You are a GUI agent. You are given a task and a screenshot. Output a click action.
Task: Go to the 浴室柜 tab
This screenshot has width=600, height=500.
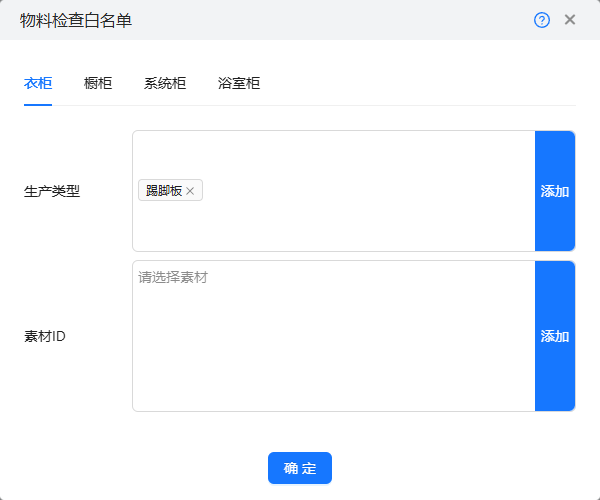coord(239,84)
